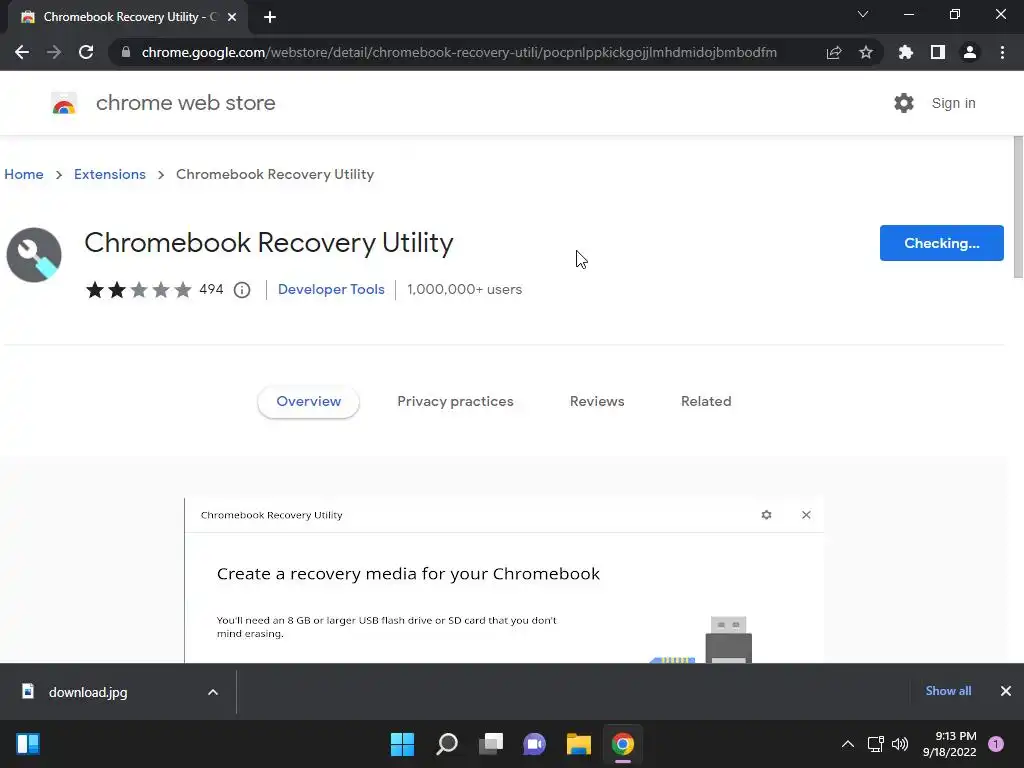1024x768 pixels.
Task: Switch to the Reviews tab
Action: 597,402
